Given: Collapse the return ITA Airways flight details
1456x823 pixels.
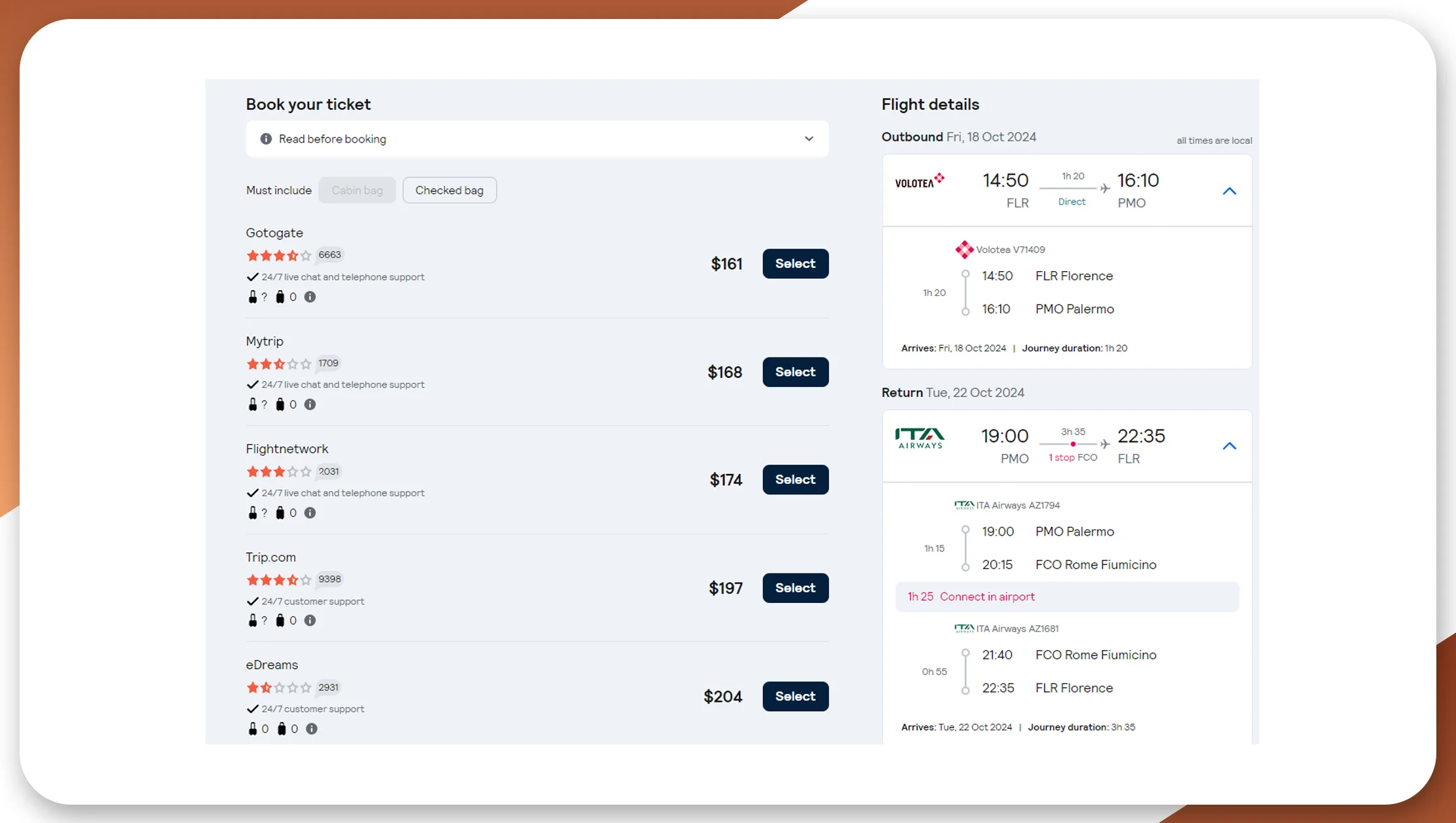Looking at the screenshot, I should [x=1229, y=446].
